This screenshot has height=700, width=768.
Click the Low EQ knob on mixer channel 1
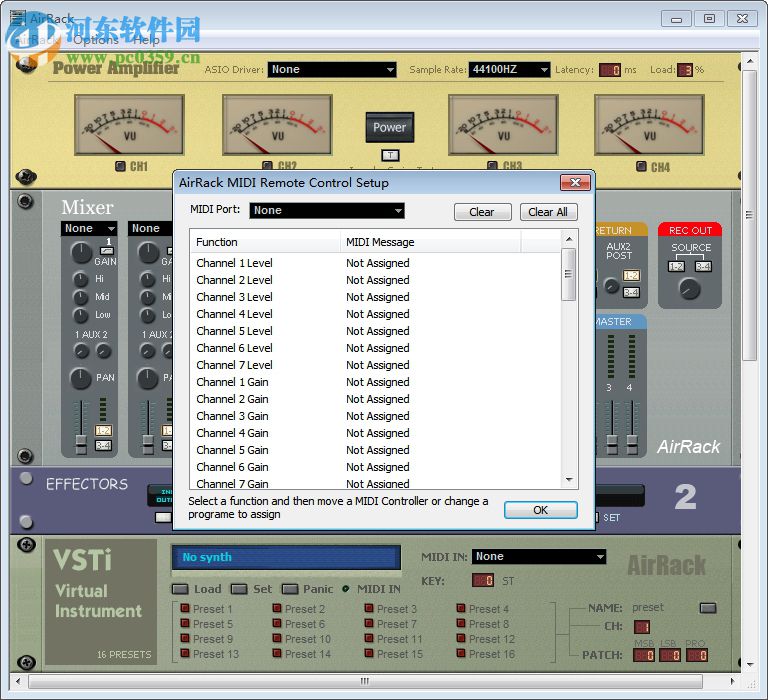click(80, 315)
